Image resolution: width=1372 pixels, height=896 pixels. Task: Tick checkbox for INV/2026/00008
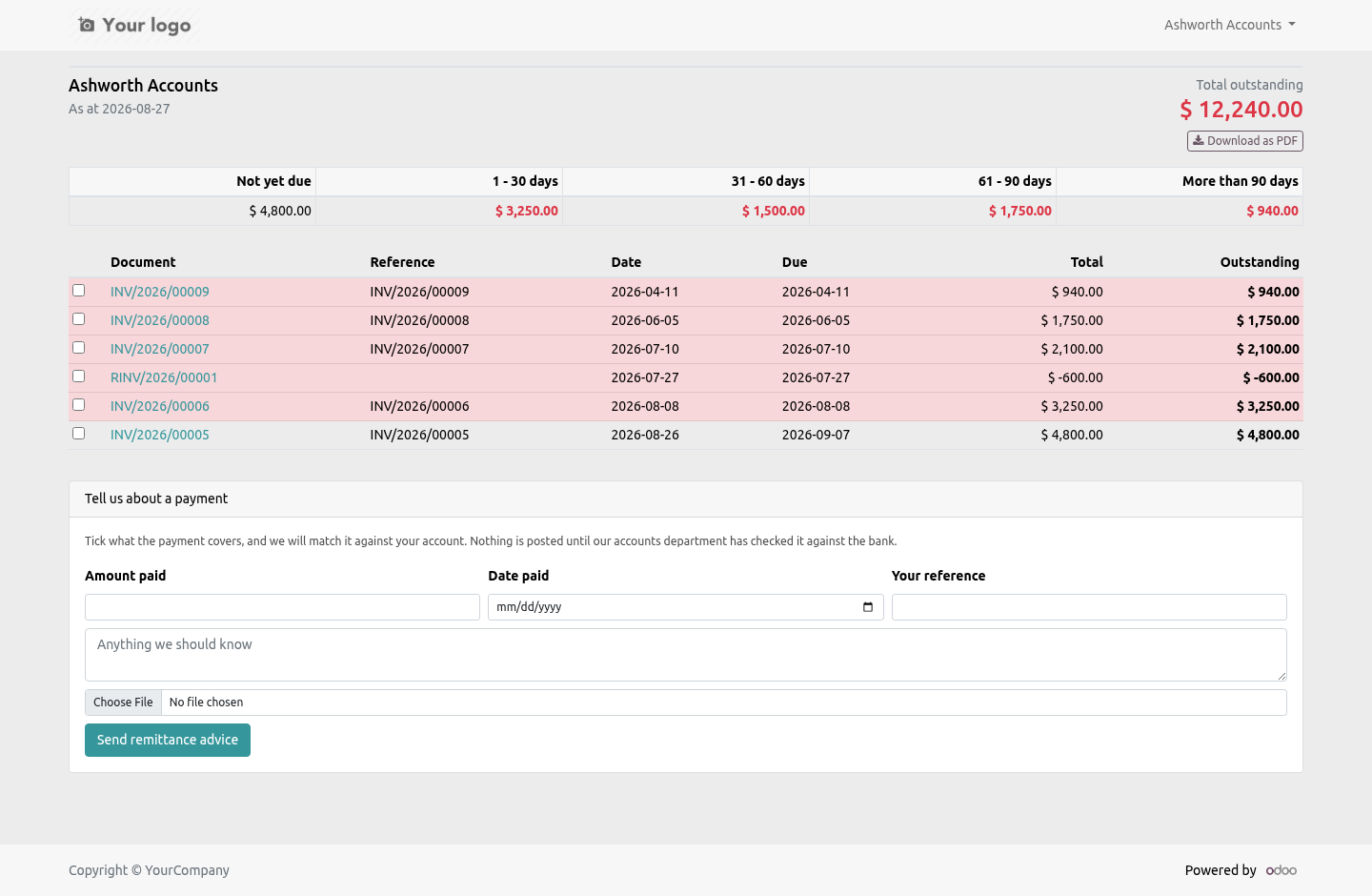79,319
